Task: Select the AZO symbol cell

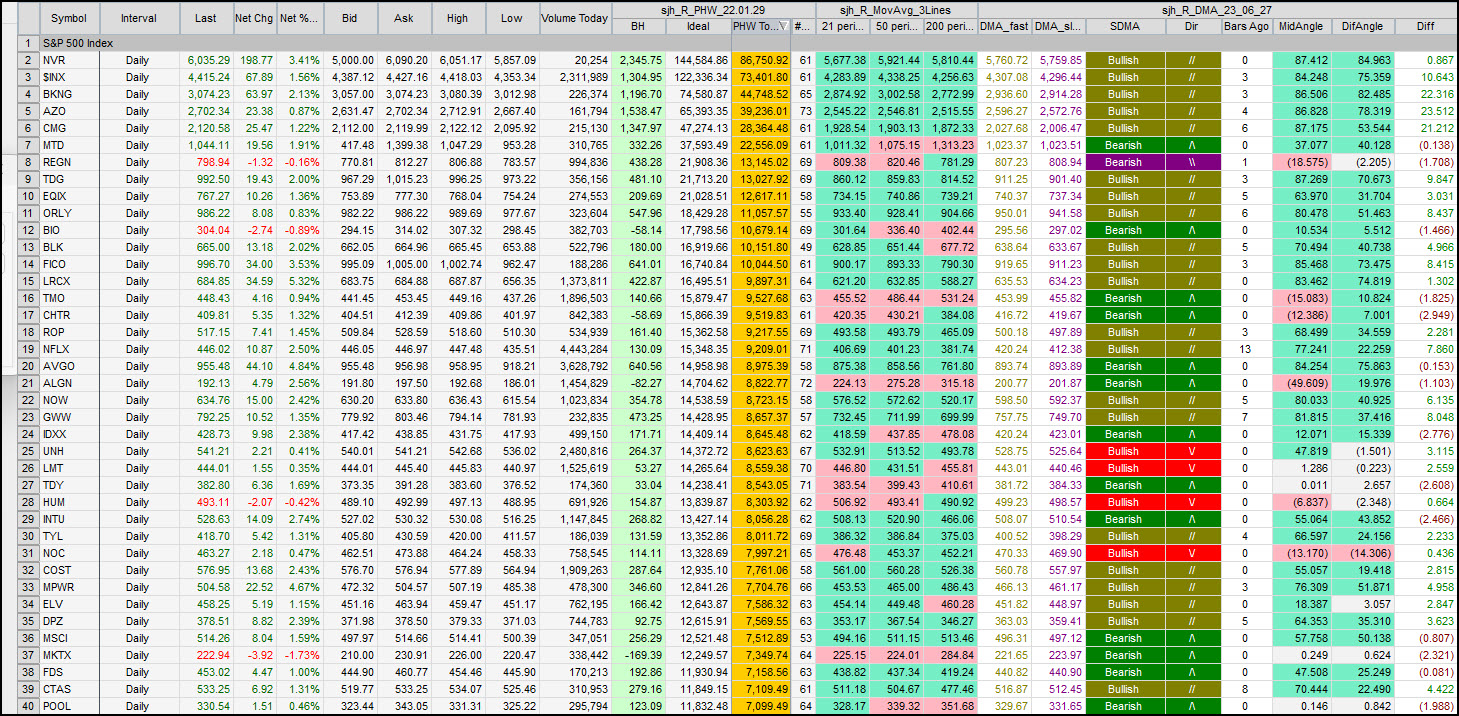Action: coord(69,111)
